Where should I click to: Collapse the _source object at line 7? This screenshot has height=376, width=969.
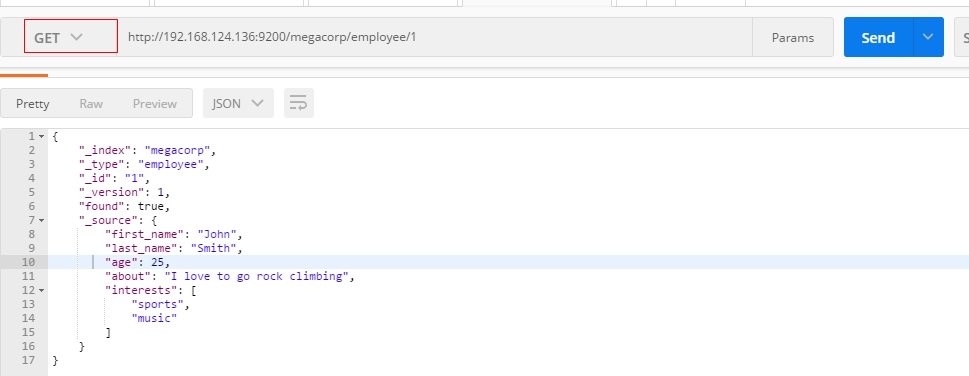point(41,220)
